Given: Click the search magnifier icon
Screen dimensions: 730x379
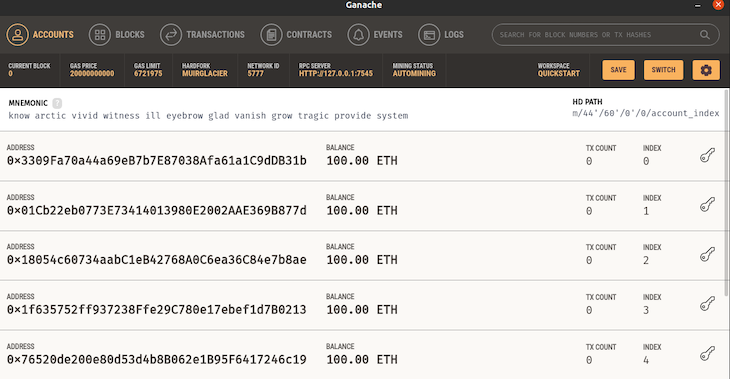Looking at the screenshot, I should [x=705, y=35].
